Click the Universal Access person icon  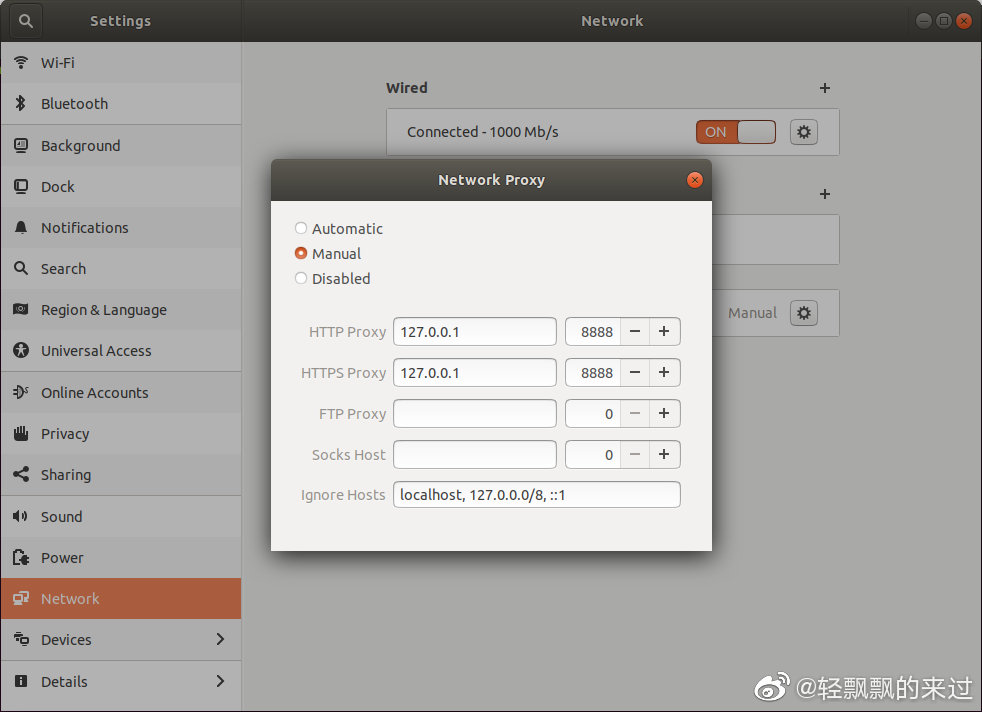21,350
